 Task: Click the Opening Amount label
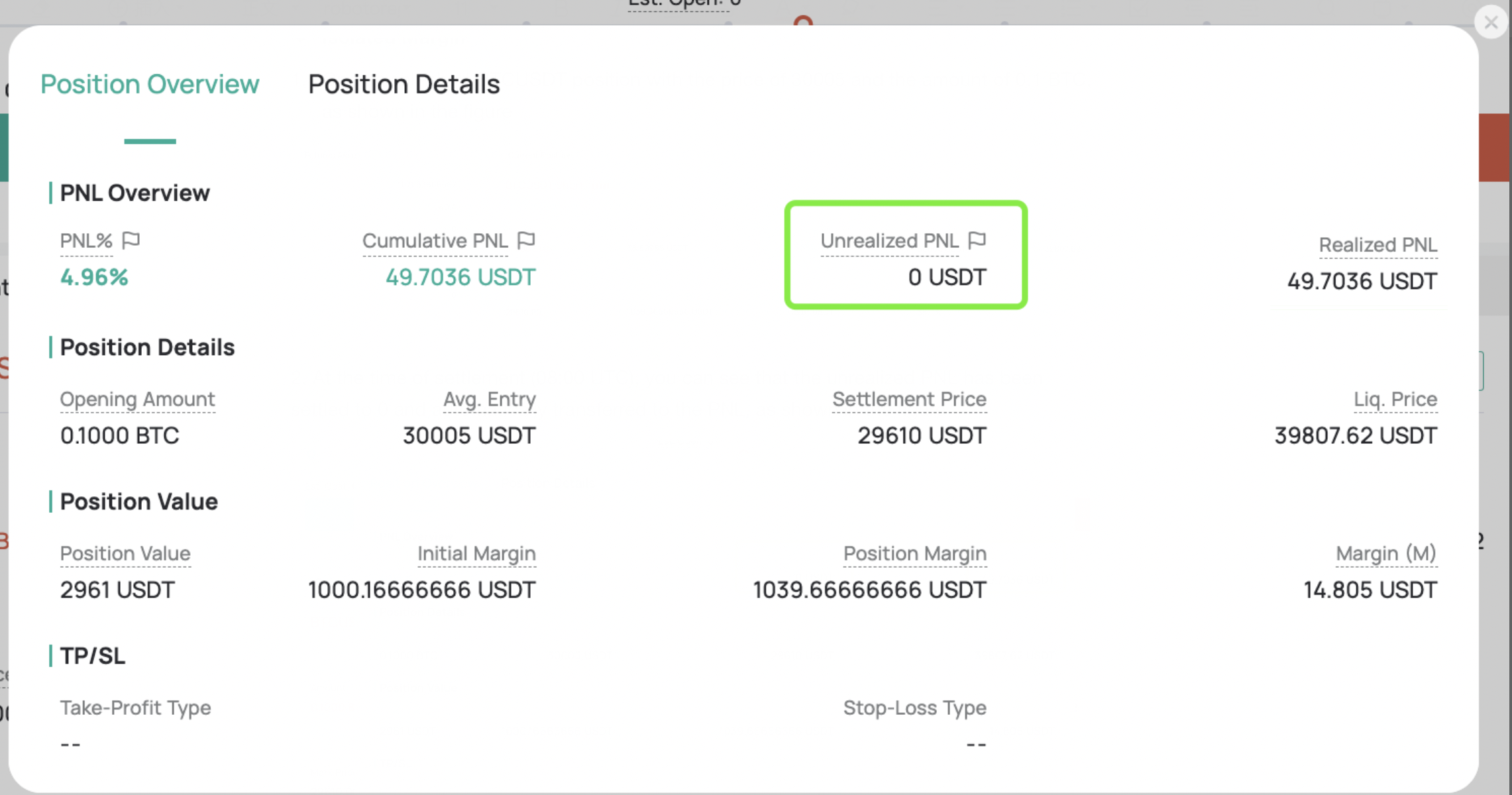[x=137, y=399]
